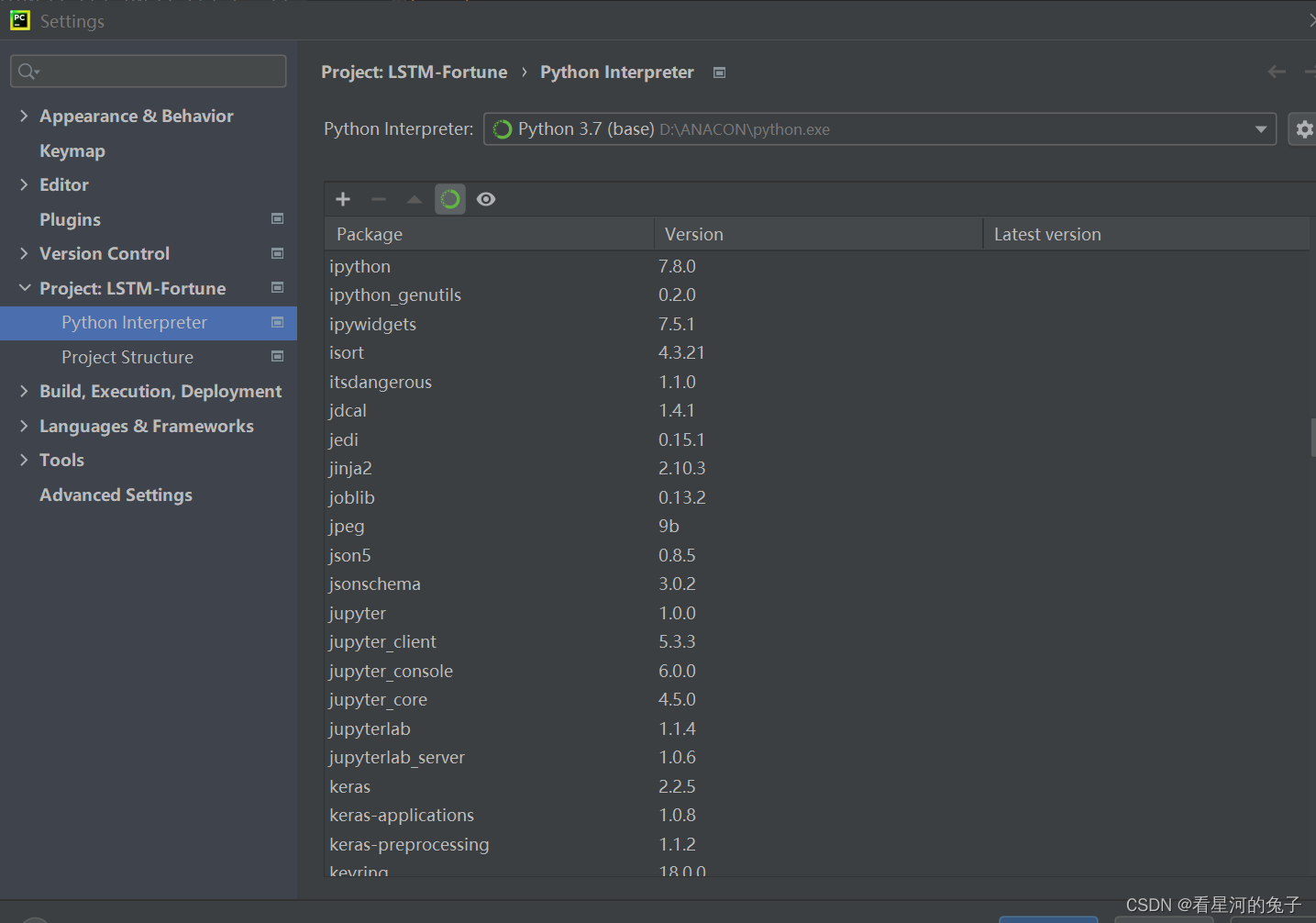The width and height of the screenshot is (1316, 923).
Task: Click project icon in Python Interpreter row
Action: (278, 322)
